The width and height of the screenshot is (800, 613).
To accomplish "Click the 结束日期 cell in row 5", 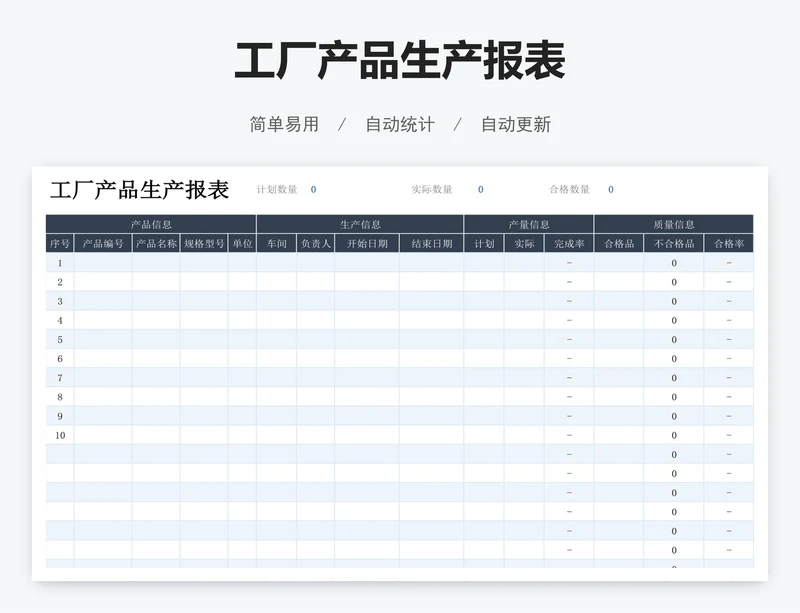I will 432,339.
